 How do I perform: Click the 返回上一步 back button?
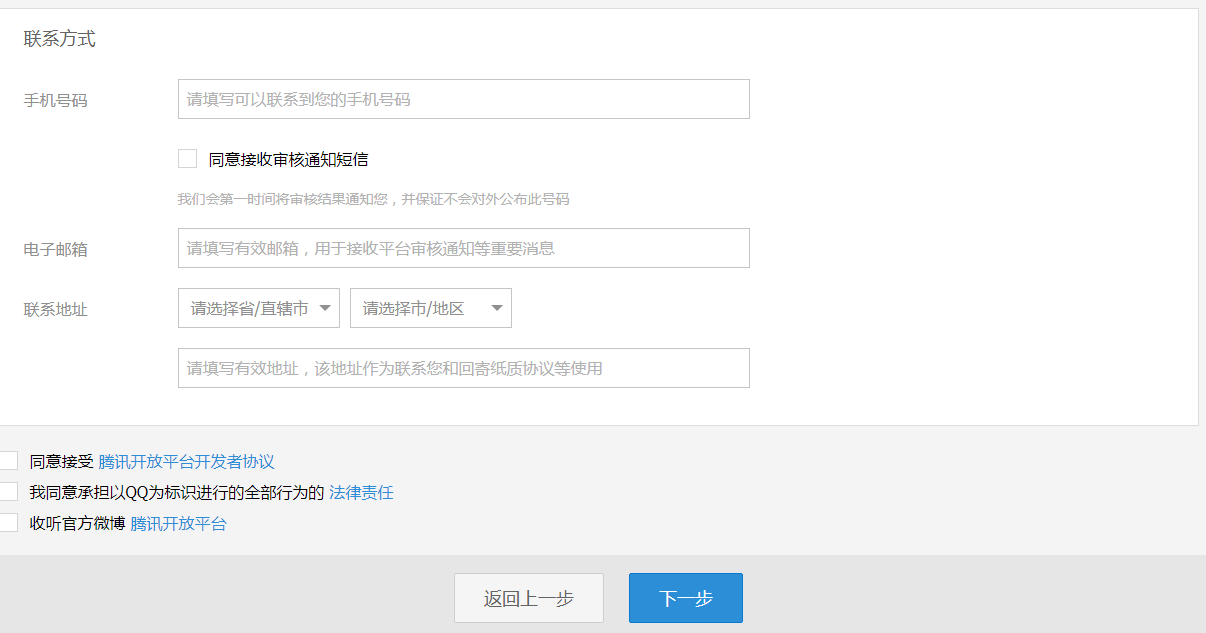coord(529,597)
